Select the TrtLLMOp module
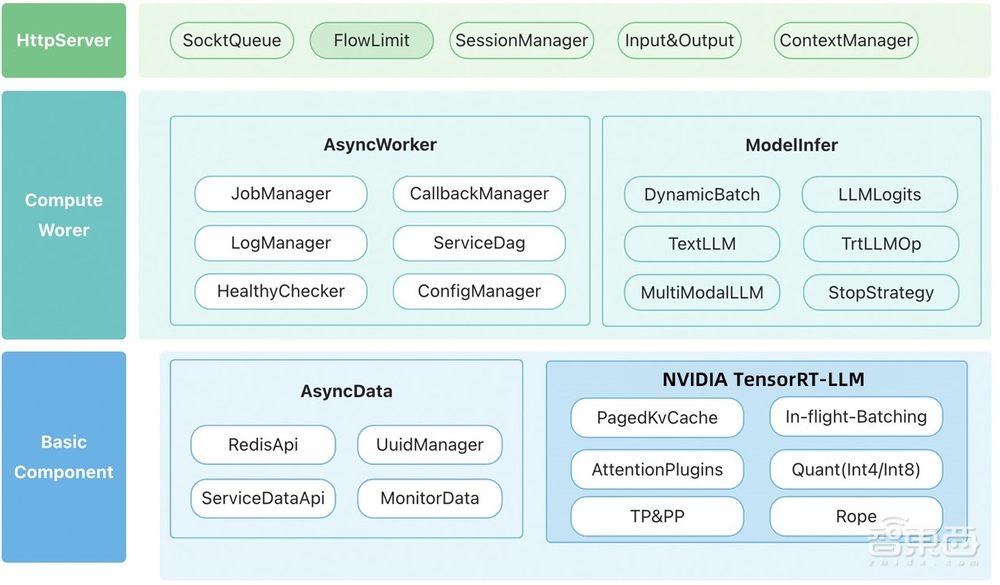This screenshot has width=1000, height=585. tap(880, 243)
